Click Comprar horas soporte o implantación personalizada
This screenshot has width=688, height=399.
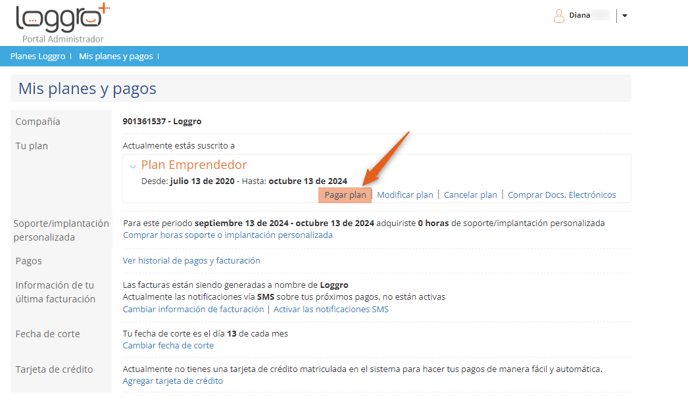tap(228, 235)
